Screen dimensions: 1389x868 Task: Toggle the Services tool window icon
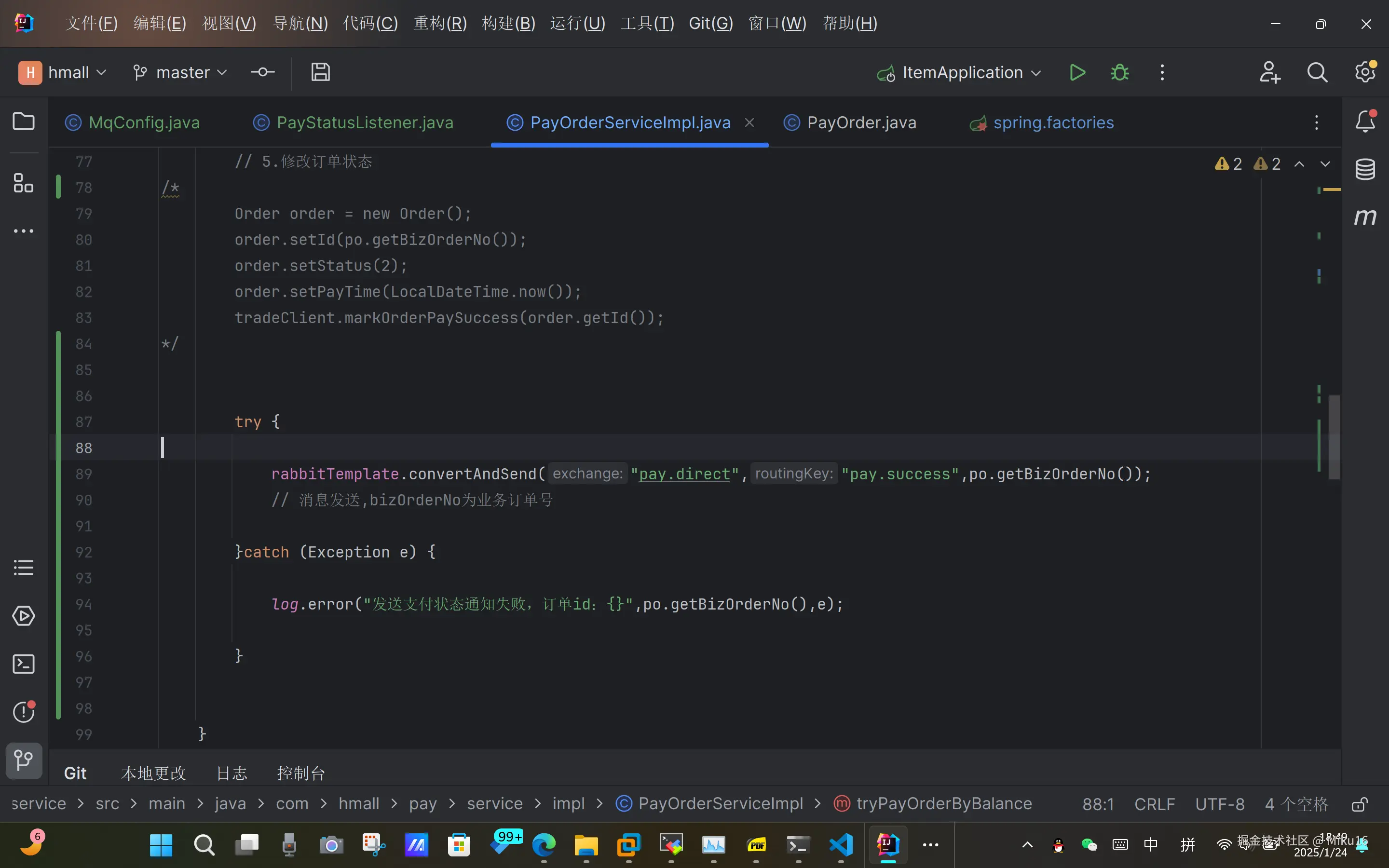click(24, 616)
